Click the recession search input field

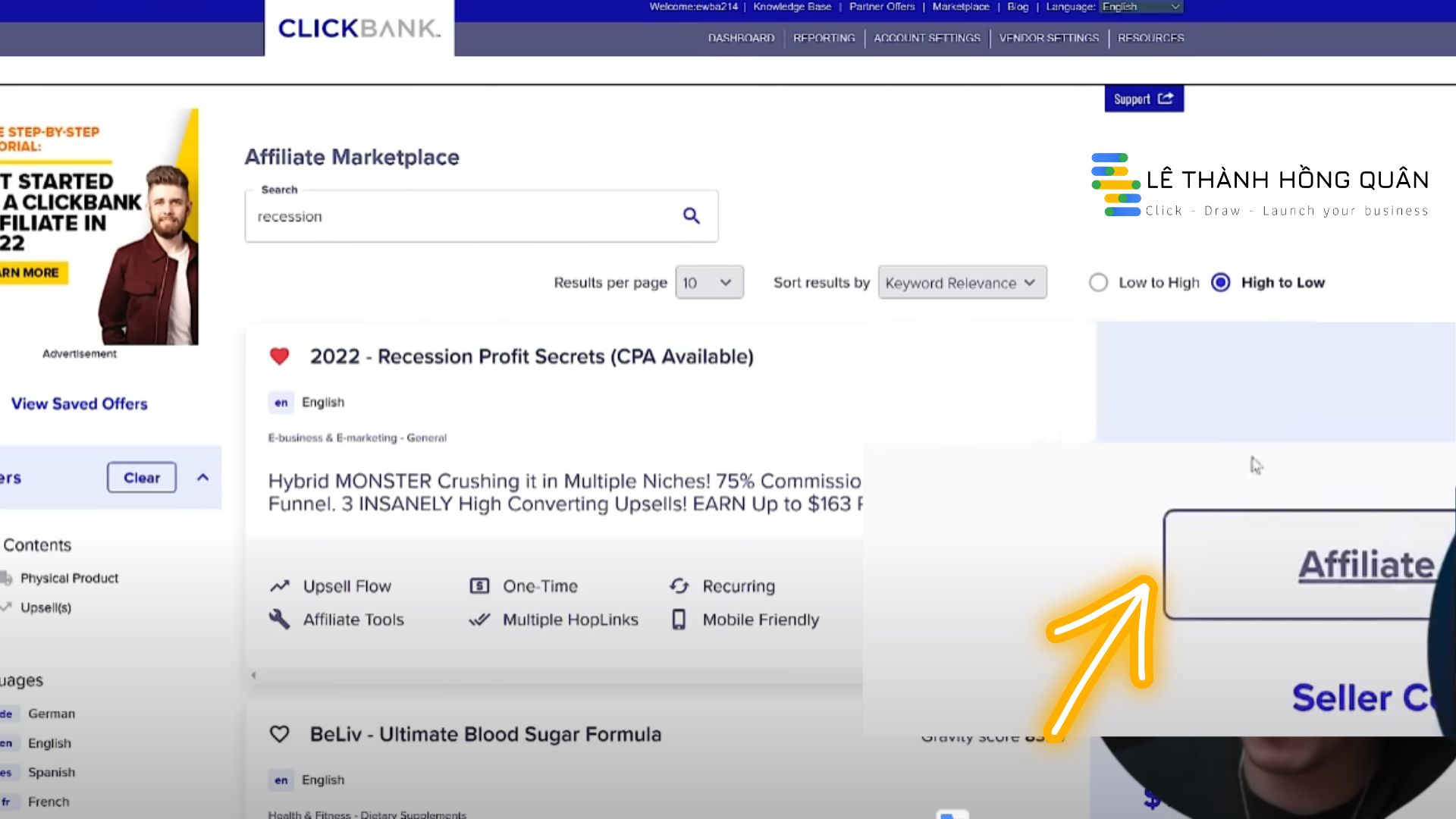point(455,217)
